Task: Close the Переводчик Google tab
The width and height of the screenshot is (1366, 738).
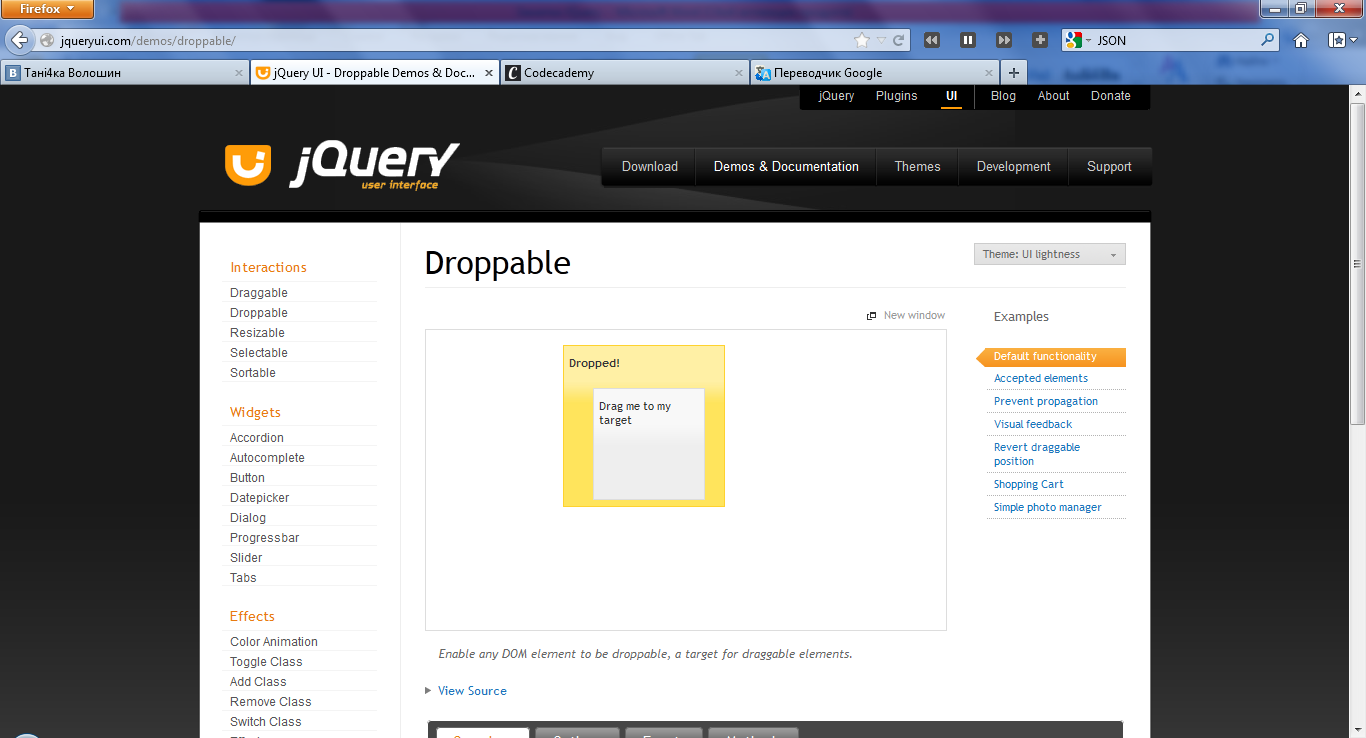Action: tap(989, 72)
